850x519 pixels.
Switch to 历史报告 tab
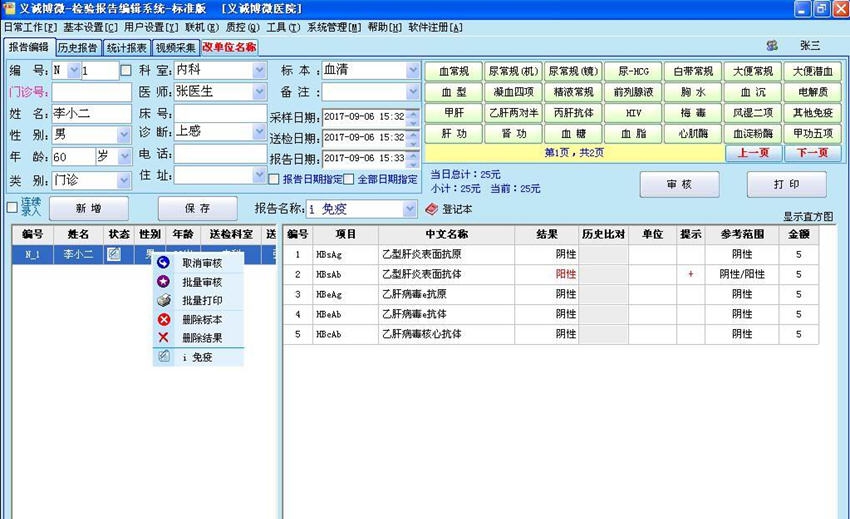pos(77,48)
